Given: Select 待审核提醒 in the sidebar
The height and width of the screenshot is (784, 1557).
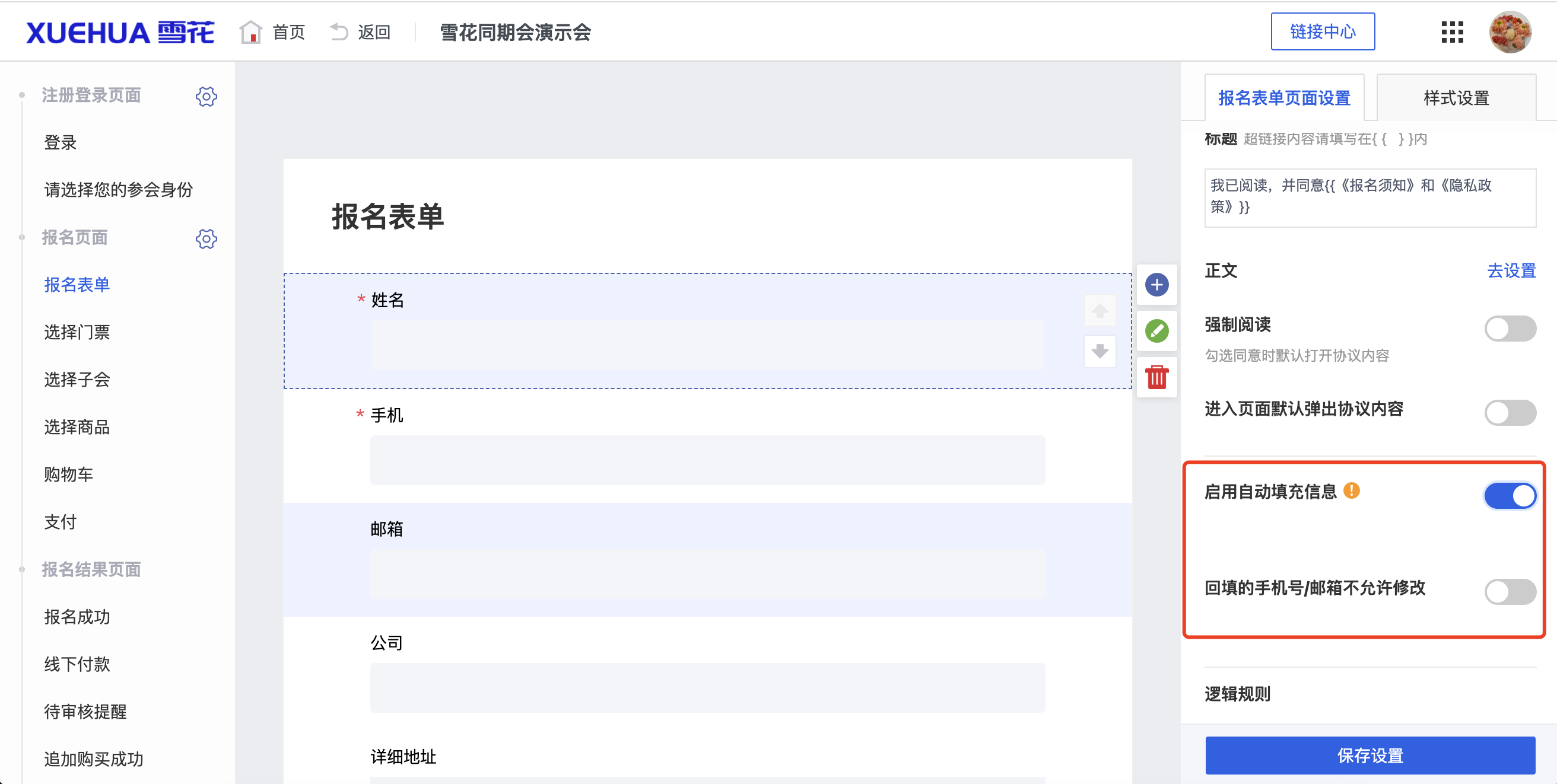Looking at the screenshot, I should tap(85, 712).
